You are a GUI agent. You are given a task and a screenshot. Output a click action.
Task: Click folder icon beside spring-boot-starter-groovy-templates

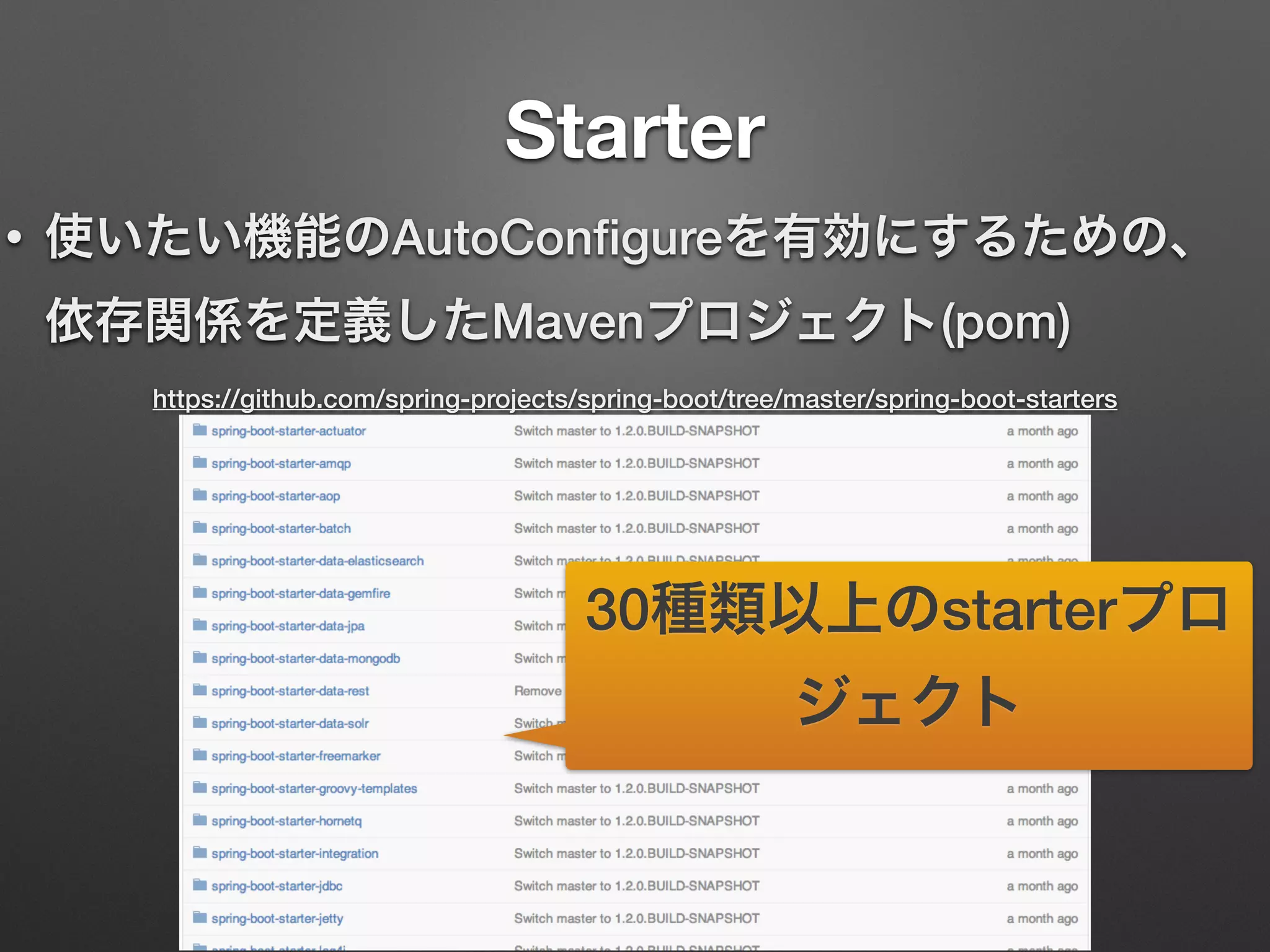tap(200, 787)
